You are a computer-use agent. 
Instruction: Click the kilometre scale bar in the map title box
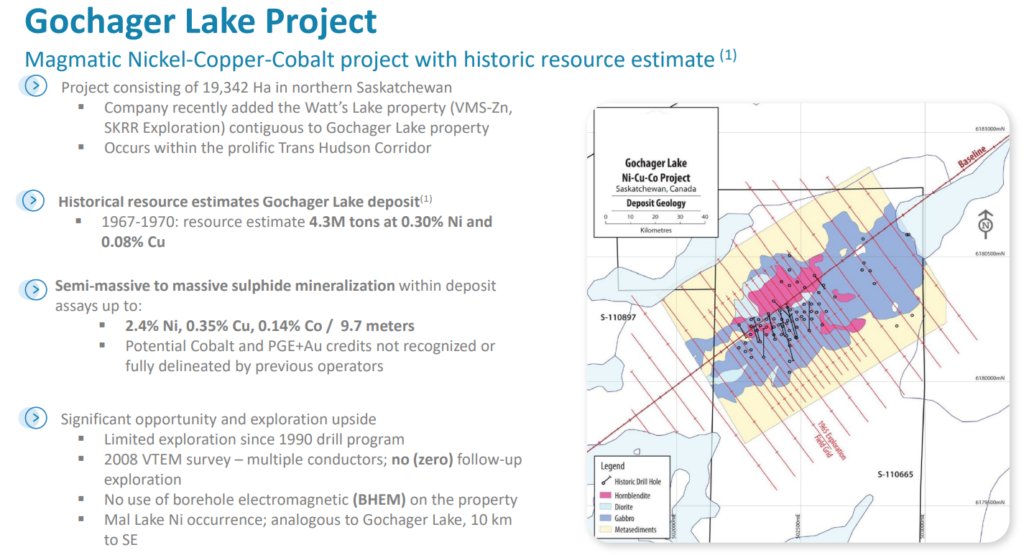click(655, 220)
